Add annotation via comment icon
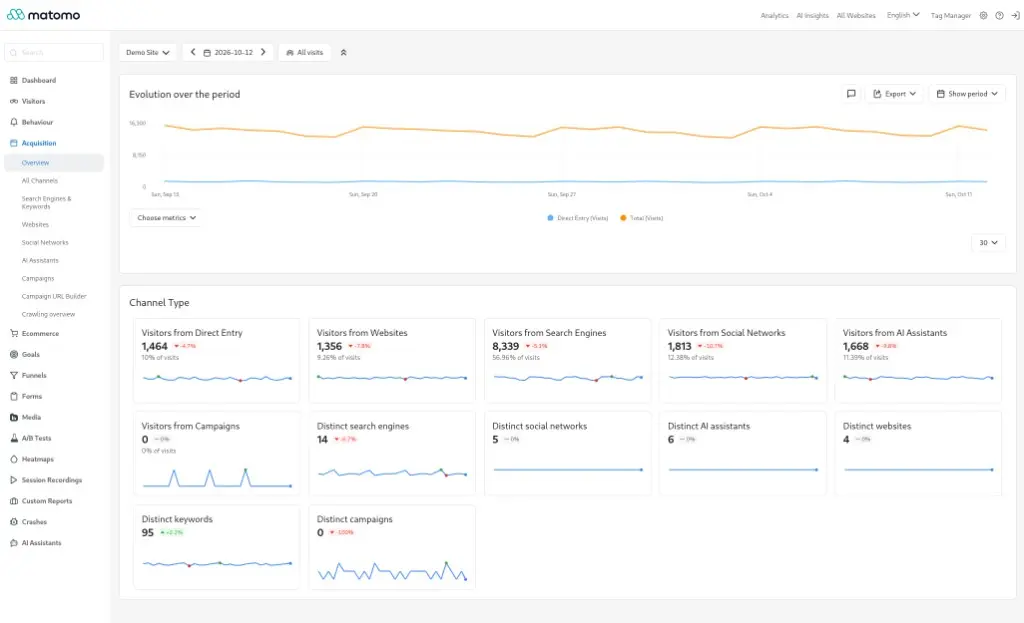The image size is (1024, 623). tap(851, 94)
